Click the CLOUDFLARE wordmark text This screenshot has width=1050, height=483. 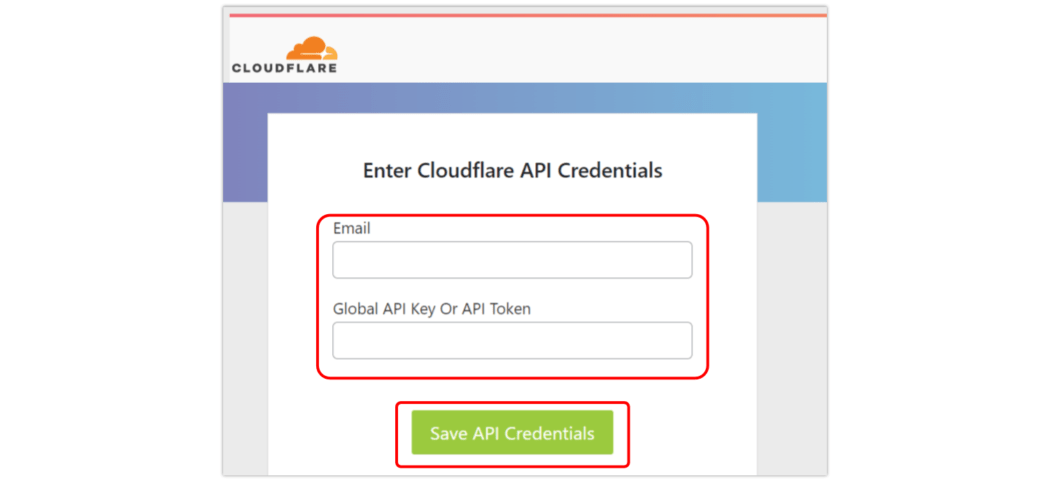coord(285,68)
